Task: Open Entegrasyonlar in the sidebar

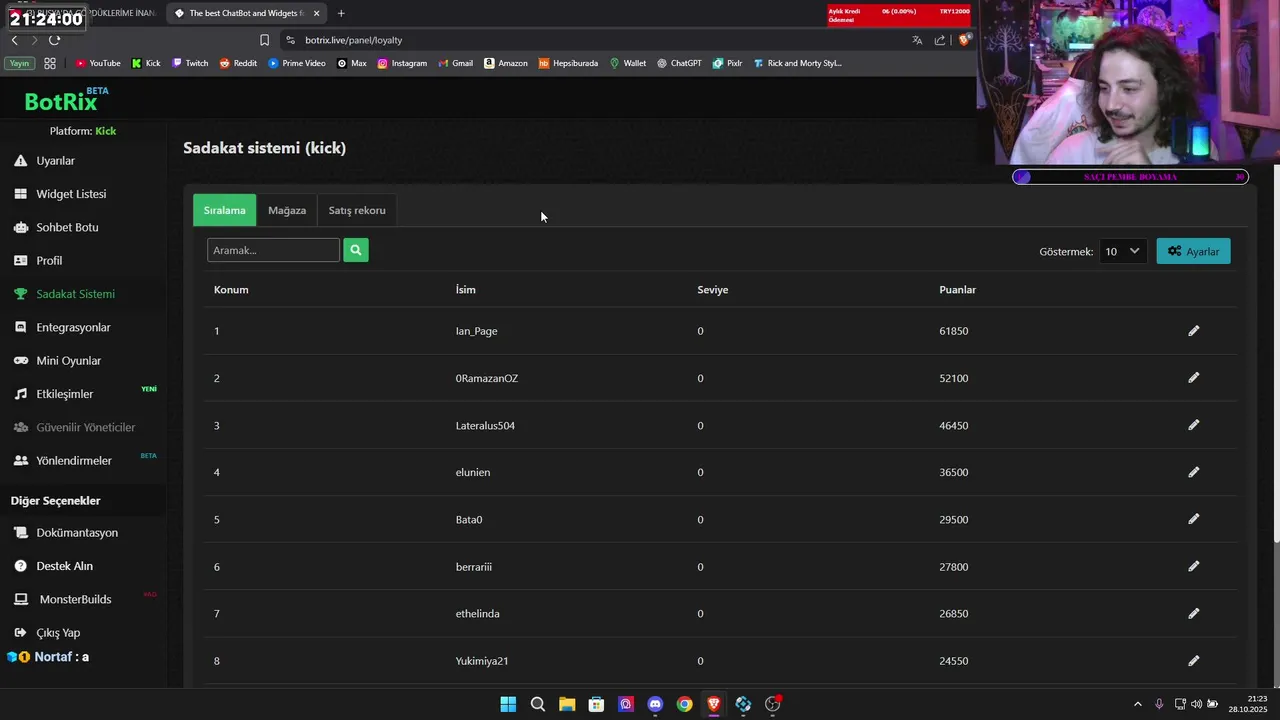Action: [73, 327]
